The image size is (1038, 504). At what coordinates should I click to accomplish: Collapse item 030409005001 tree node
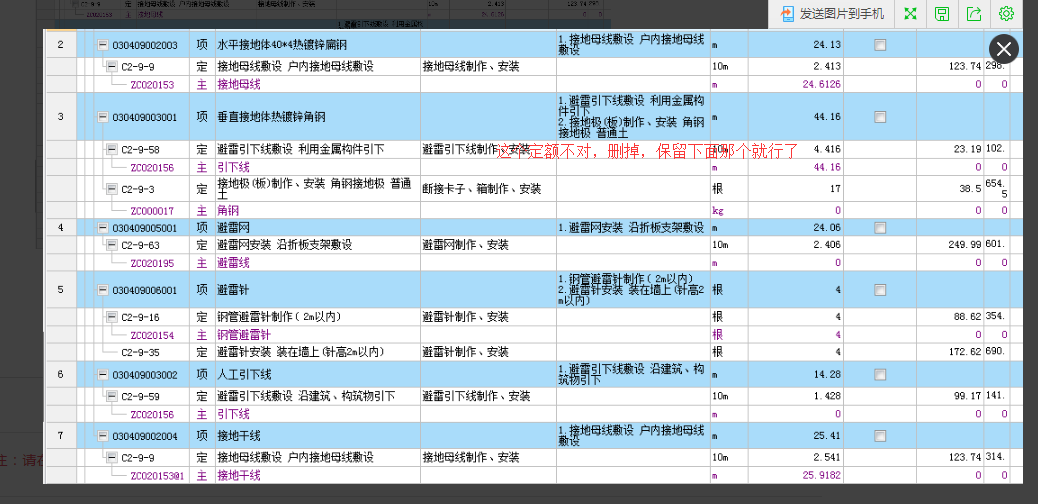pyautogui.click(x=103, y=228)
